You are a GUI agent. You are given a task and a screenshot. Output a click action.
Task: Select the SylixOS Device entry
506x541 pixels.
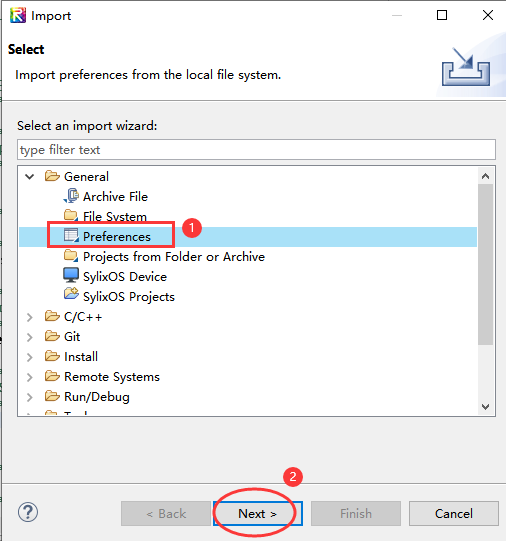pos(125,277)
